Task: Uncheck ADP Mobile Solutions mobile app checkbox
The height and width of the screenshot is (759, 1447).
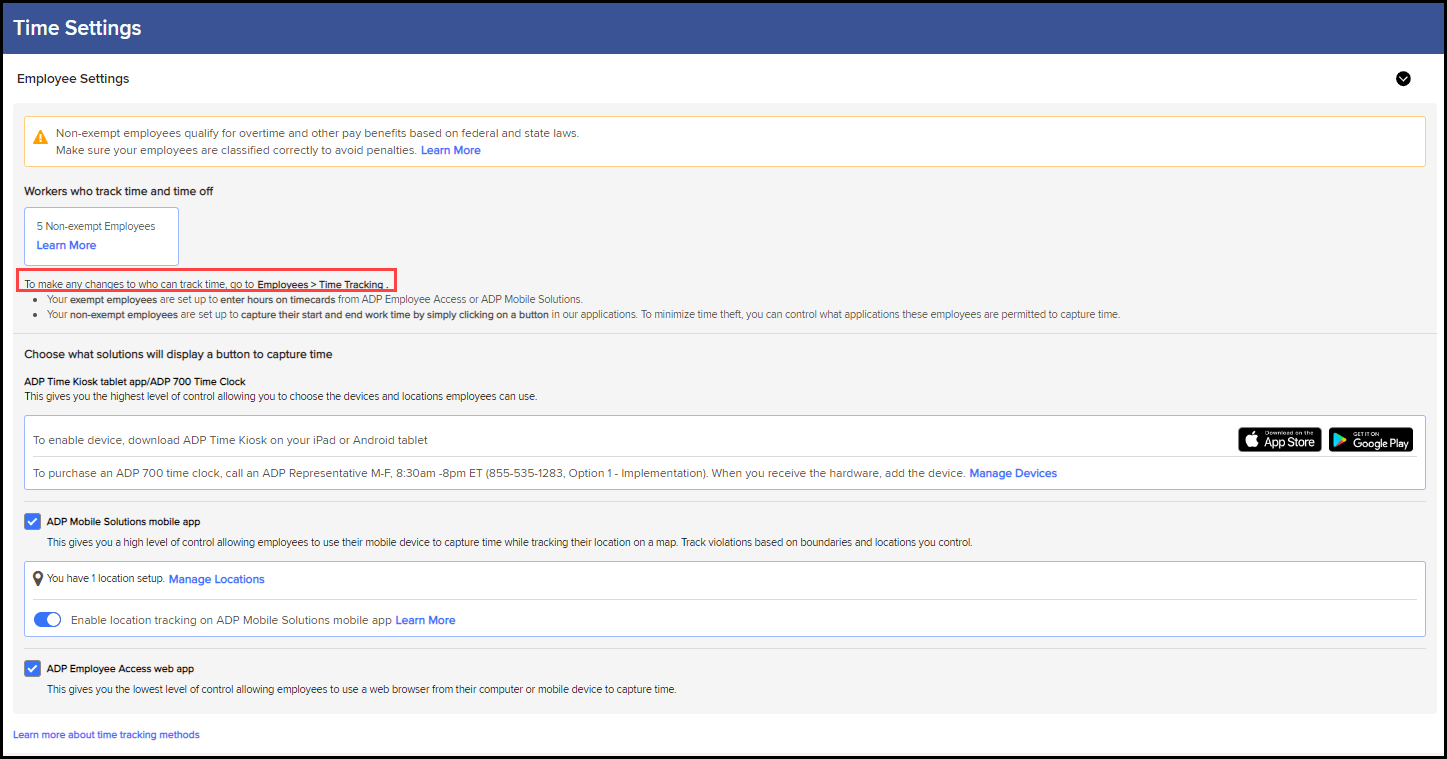Action: (33, 522)
